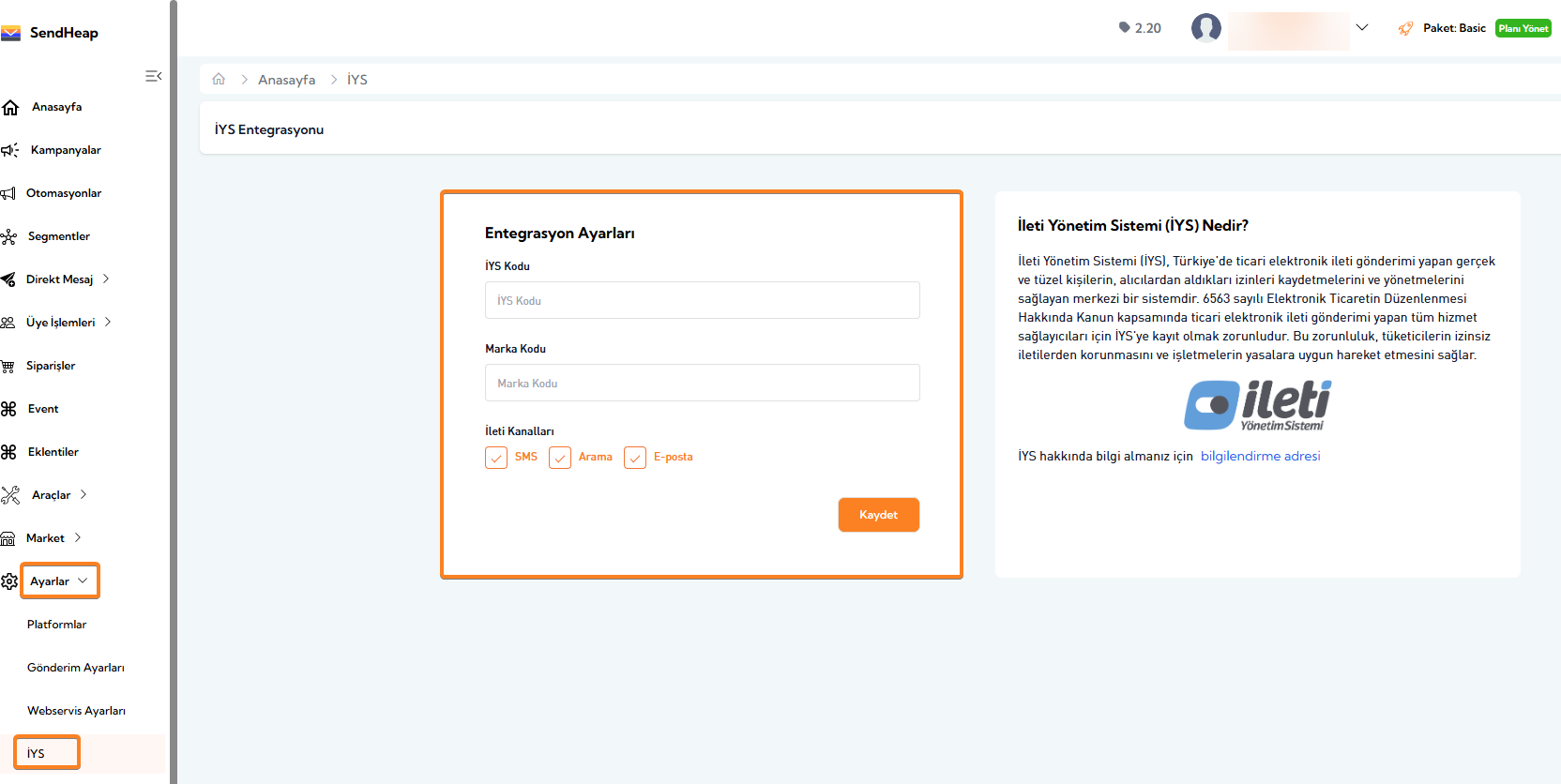Screen dimensions: 1561x784
Task: Focus the Marka Kodu input field
Action: point(702,384)
